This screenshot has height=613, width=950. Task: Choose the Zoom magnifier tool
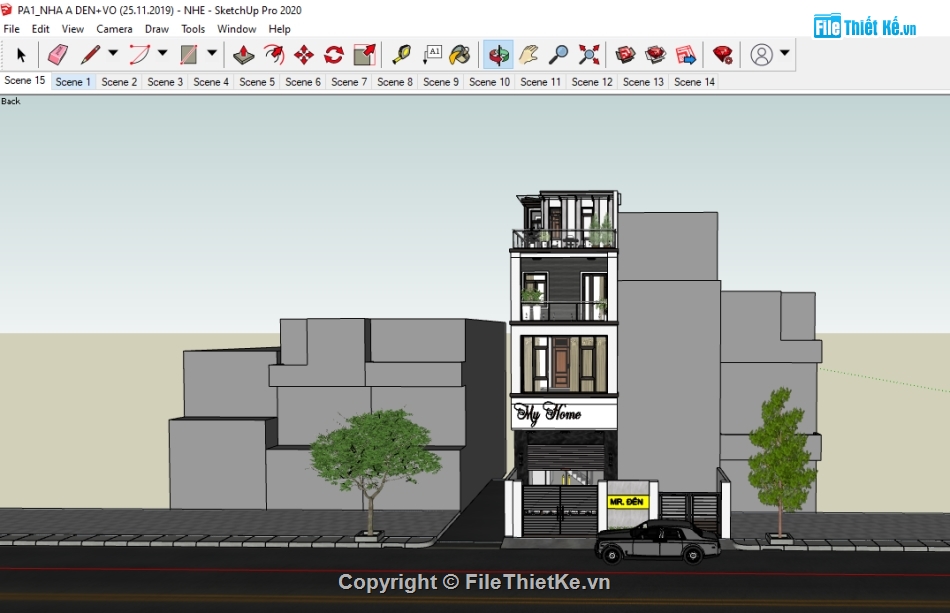point(559,55)
